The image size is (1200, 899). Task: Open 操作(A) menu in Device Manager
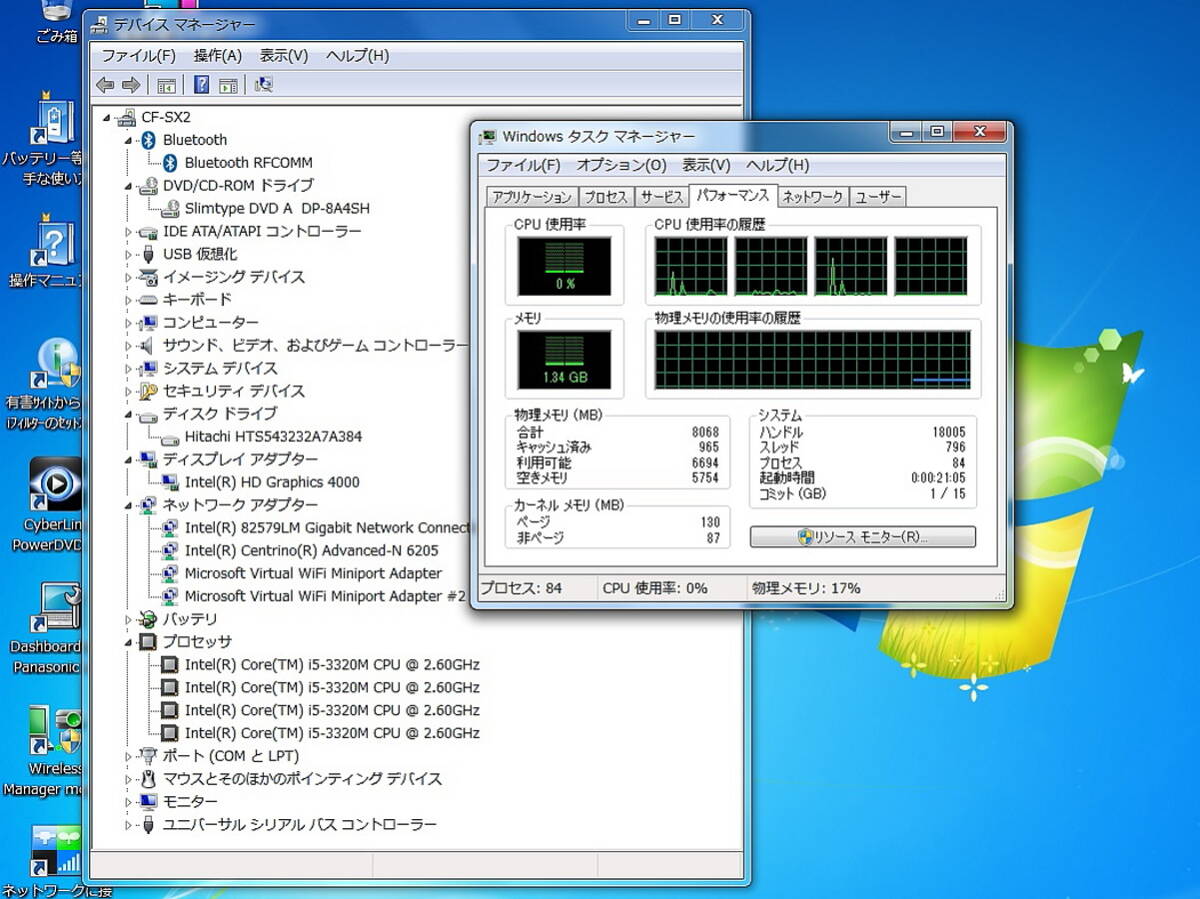pyautogui.click(x=217, y=56)
